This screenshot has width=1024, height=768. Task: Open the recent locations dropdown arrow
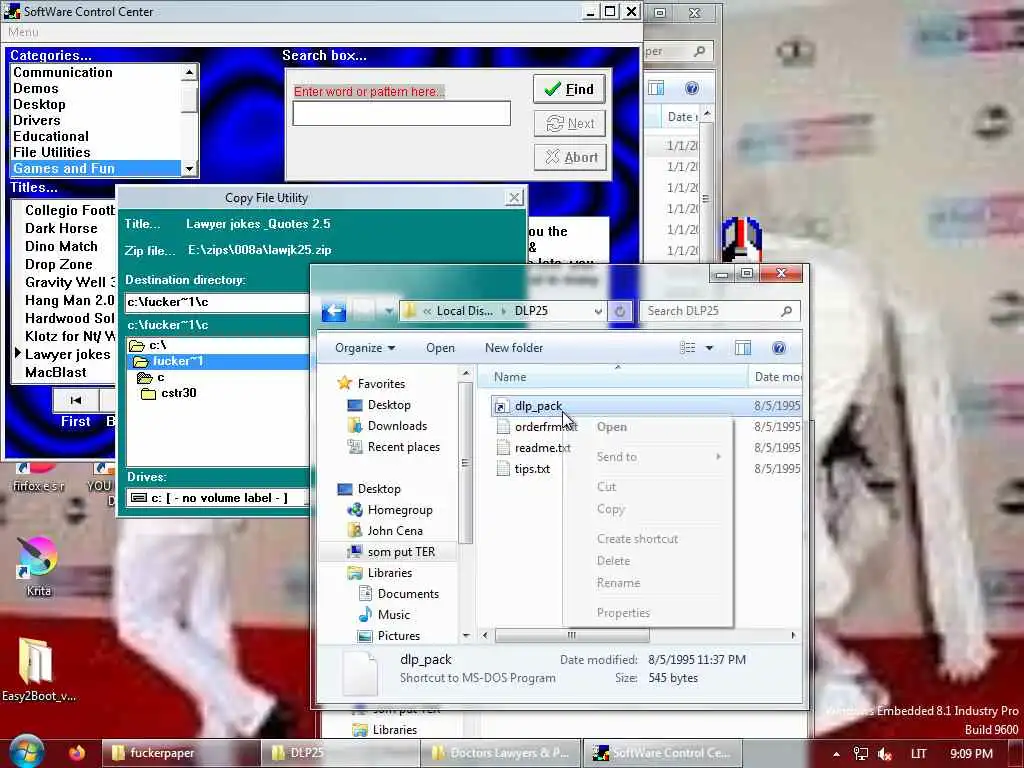[389, 312]
